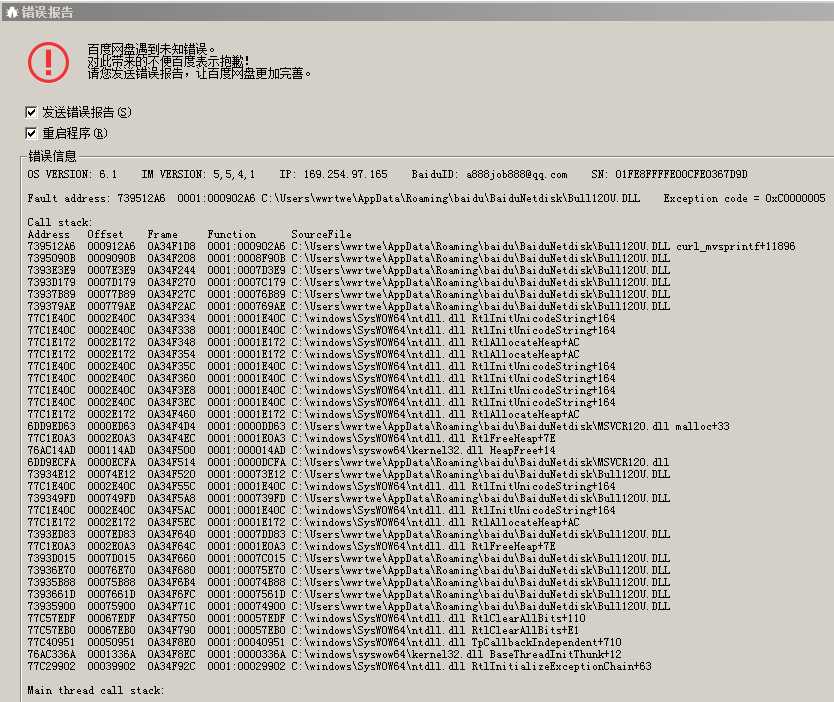The image size is (834, 702).
Task: Toggle the 重启程序 checkbox
Action: 31,133
